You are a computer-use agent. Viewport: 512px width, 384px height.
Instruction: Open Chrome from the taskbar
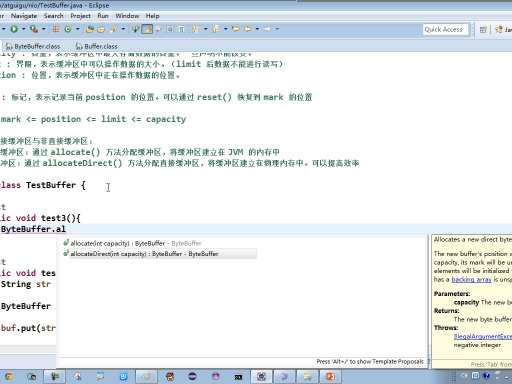pyautogui.click(x=8, y=377)
